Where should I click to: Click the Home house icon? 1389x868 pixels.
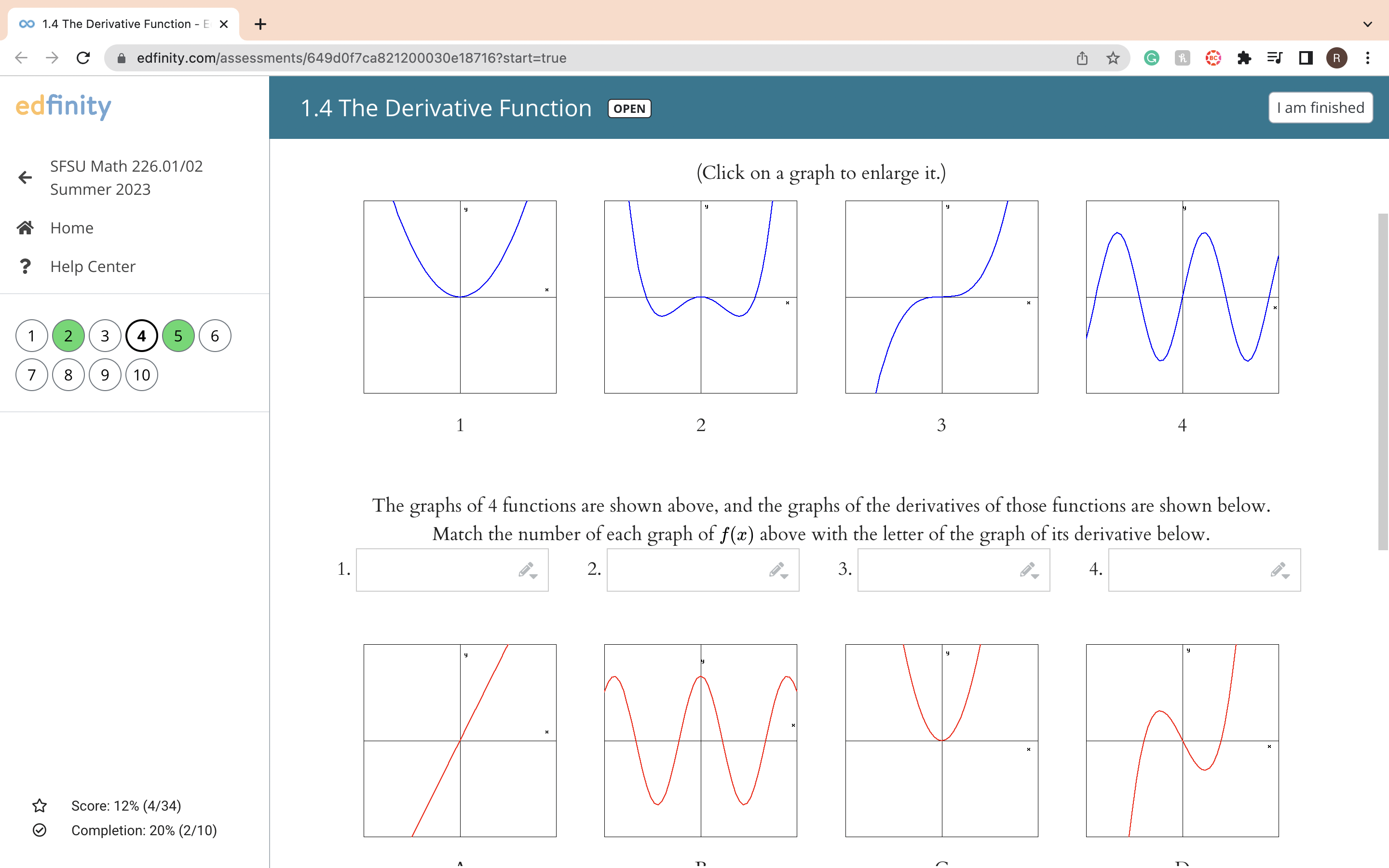pos(25,228)
